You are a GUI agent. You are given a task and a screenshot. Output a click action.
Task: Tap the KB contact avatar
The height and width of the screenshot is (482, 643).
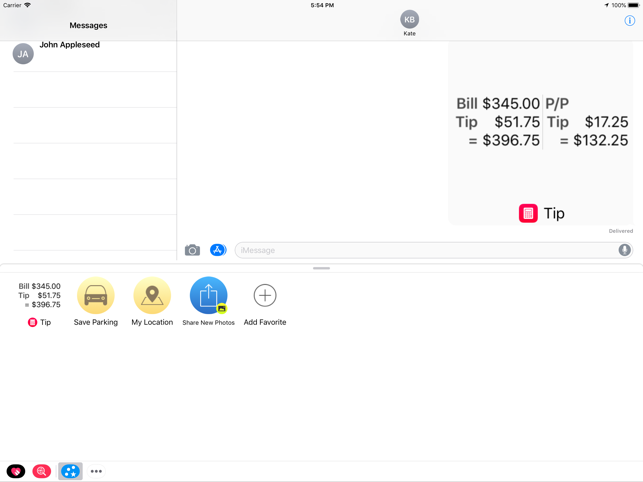pyautogui.click(x=409, y=19)
